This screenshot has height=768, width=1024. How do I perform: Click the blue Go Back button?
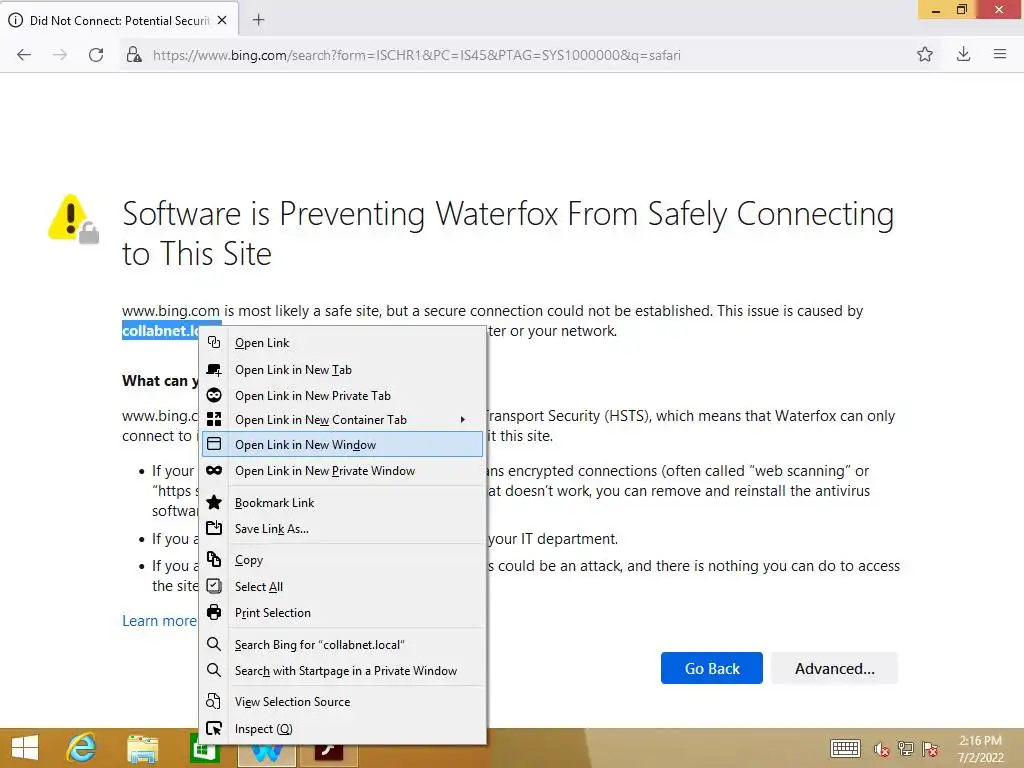712,668
